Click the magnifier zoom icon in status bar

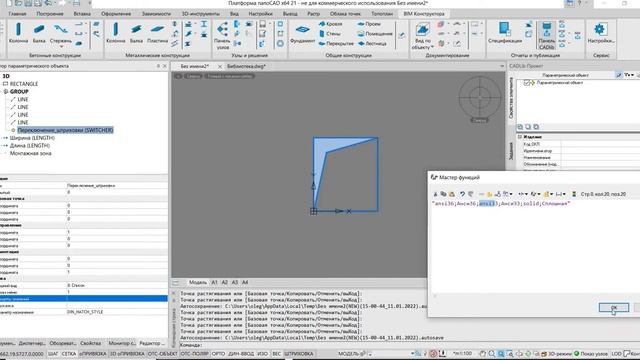pyautogui.click(x=492, y=354)
